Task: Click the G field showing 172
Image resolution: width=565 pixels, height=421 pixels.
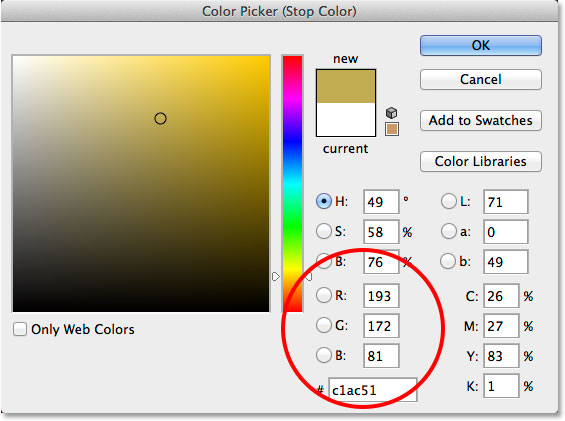Action: tap(381, 326)
